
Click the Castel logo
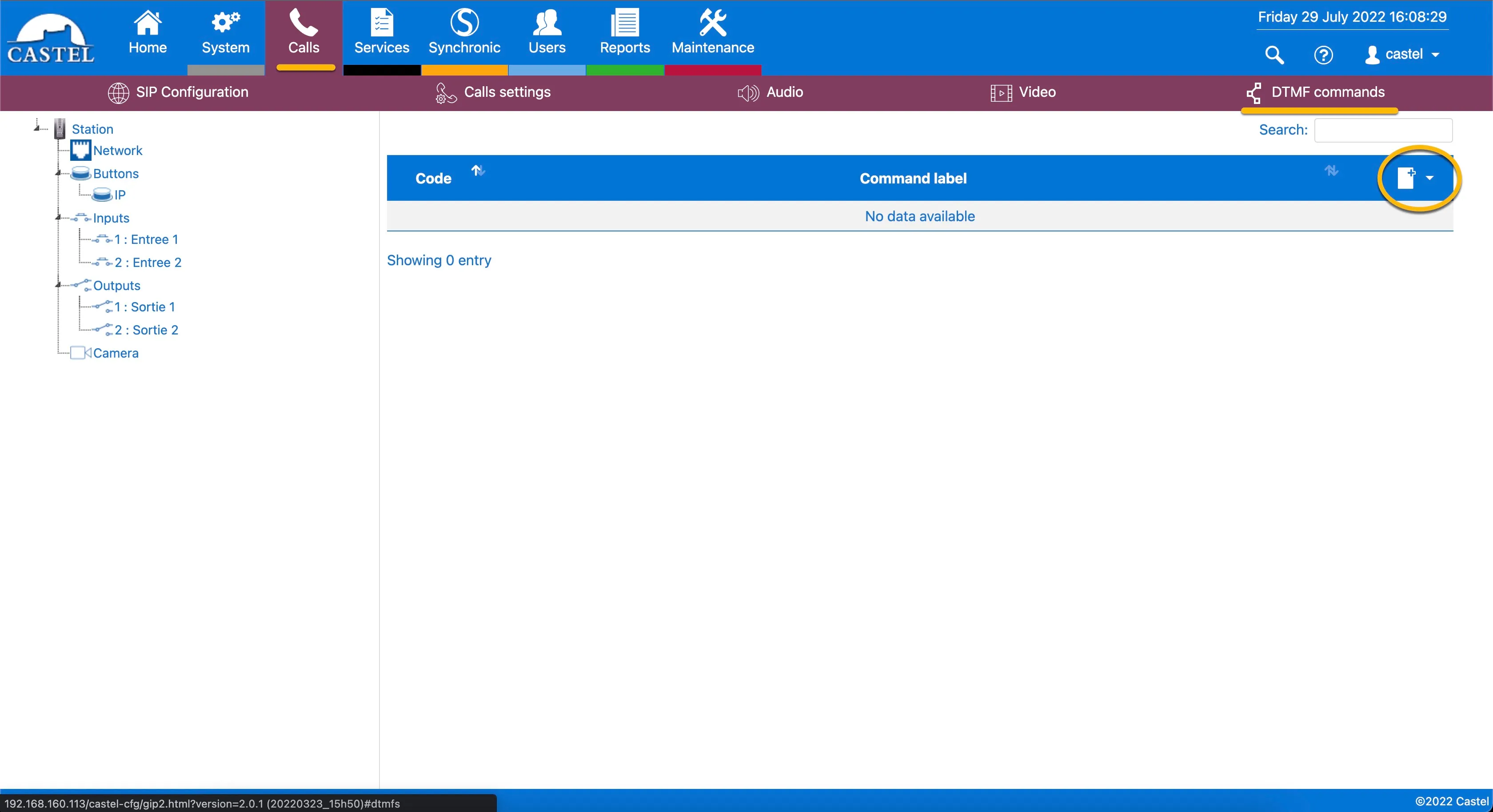[x=50, y=38]
